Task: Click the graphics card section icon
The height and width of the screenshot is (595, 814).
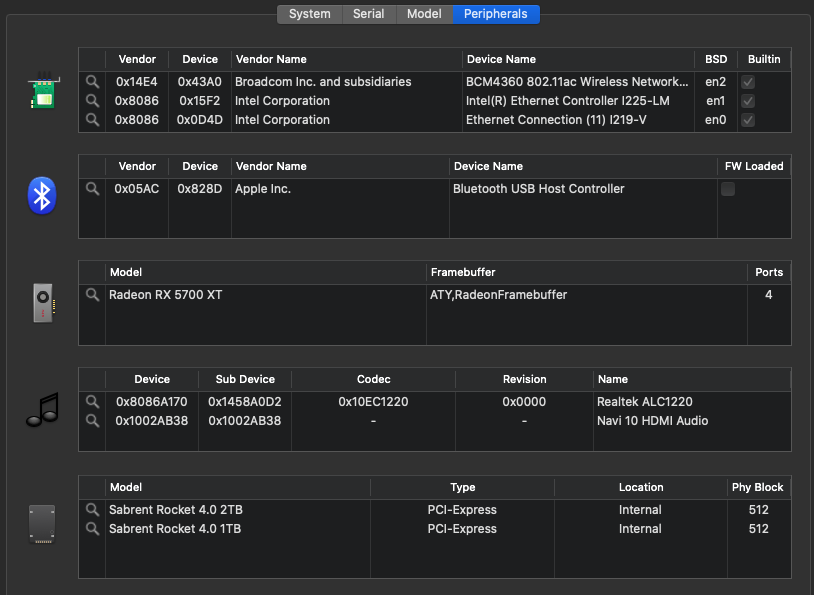Action: (x=41, y=303)
